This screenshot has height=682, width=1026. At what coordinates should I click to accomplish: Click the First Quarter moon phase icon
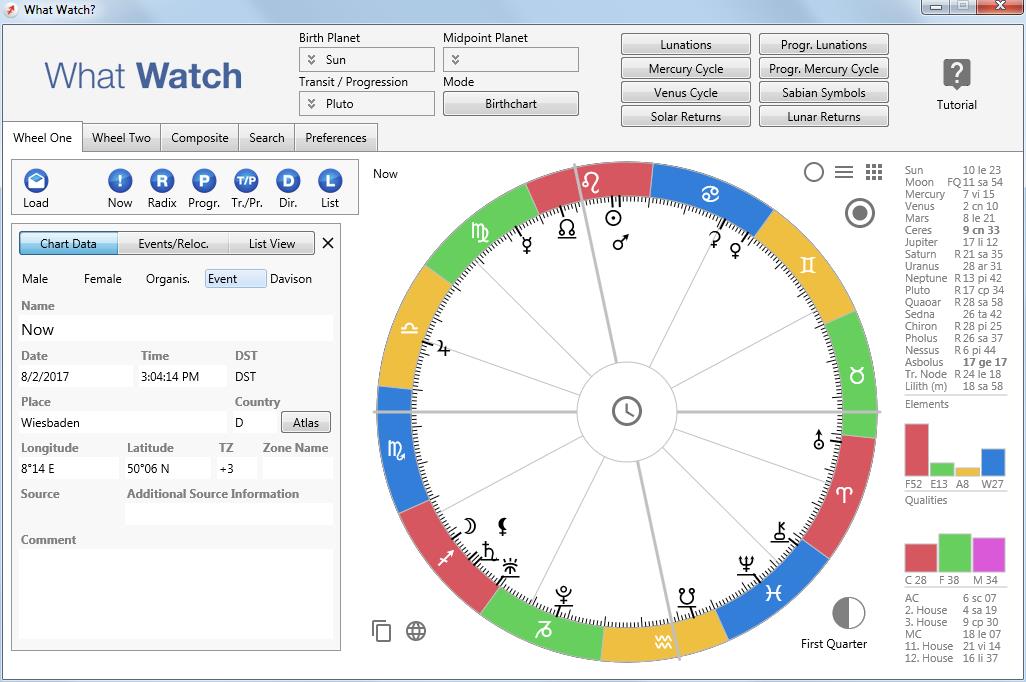(x=849, y=613)
